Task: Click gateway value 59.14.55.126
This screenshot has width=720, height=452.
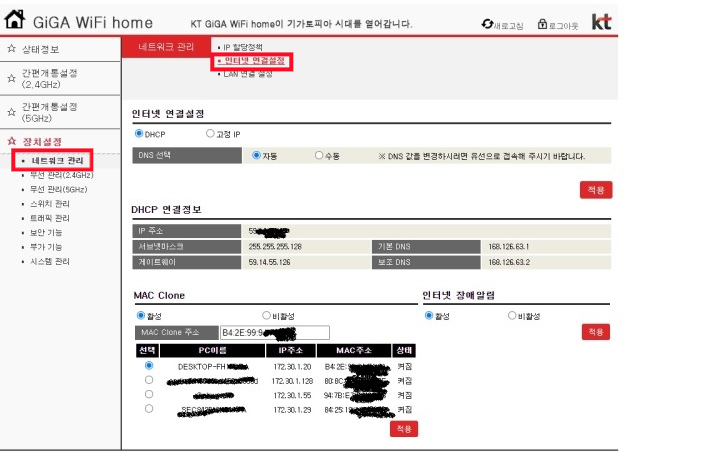Action: click(x=269, y=262)
